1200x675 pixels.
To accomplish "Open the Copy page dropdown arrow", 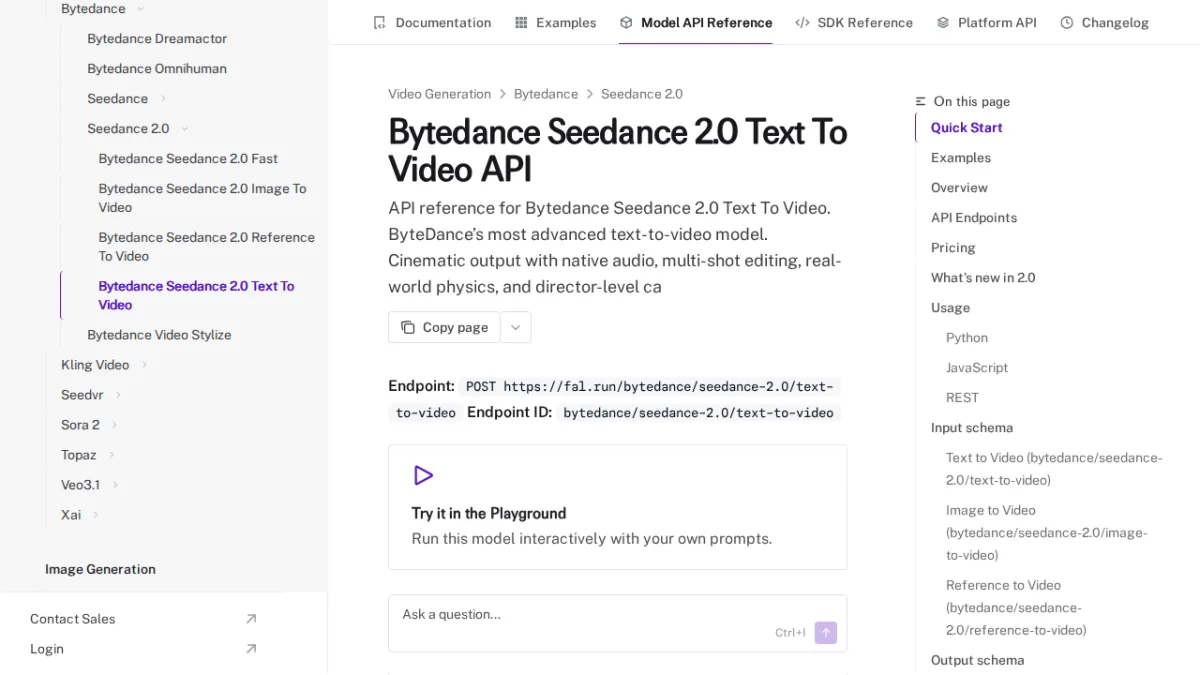I will point(516,327).
